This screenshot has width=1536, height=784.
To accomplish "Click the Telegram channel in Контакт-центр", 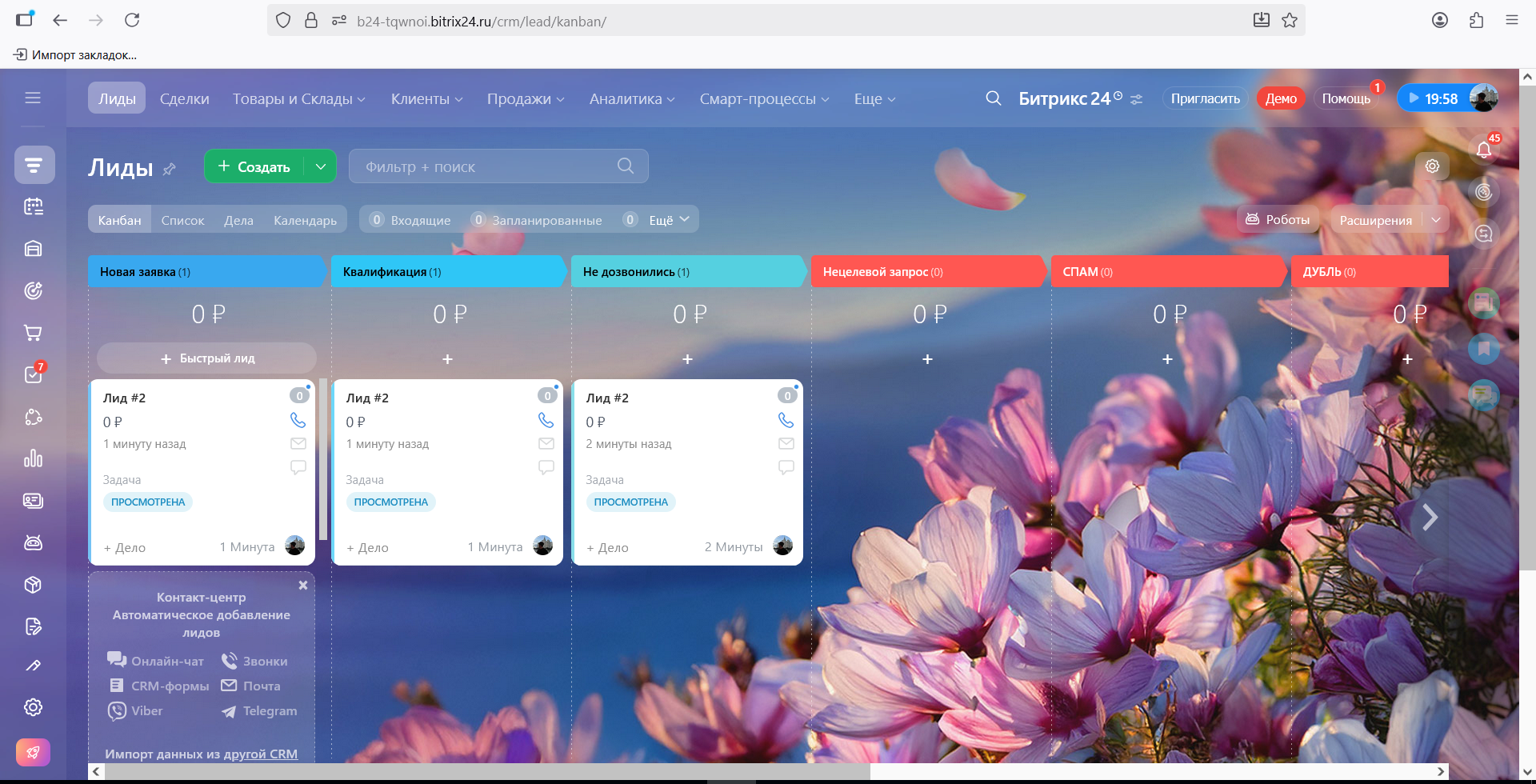I will (x=259, y=710).
